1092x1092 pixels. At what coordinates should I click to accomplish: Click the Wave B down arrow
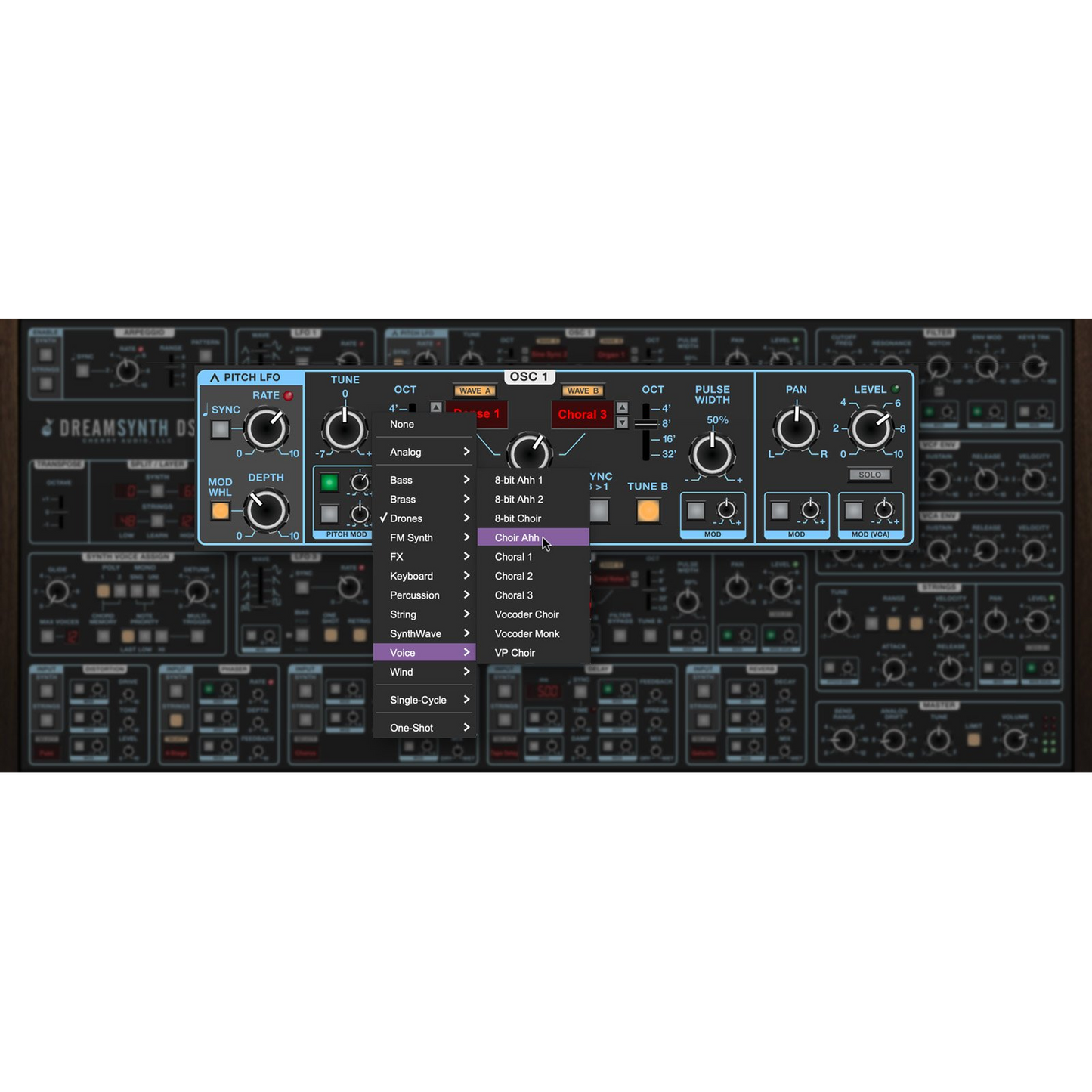tap(622, 422)
